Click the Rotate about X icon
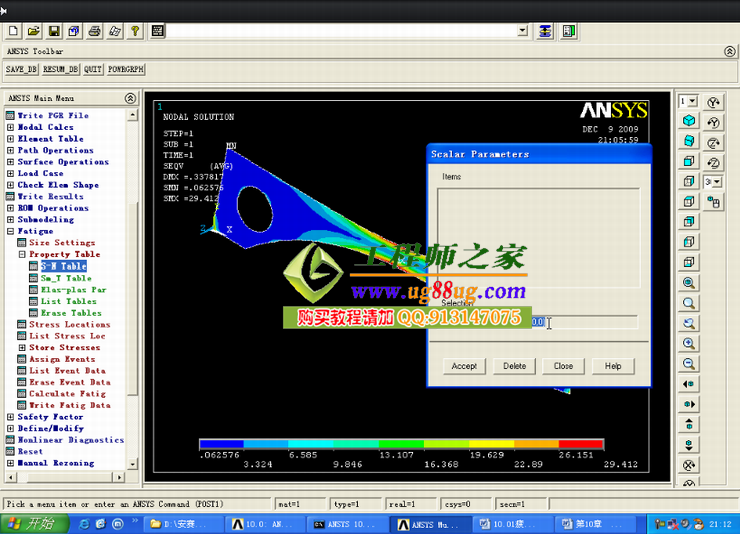Image resolution: width=740 pixels, height=534 pixels. click(689, 465)
